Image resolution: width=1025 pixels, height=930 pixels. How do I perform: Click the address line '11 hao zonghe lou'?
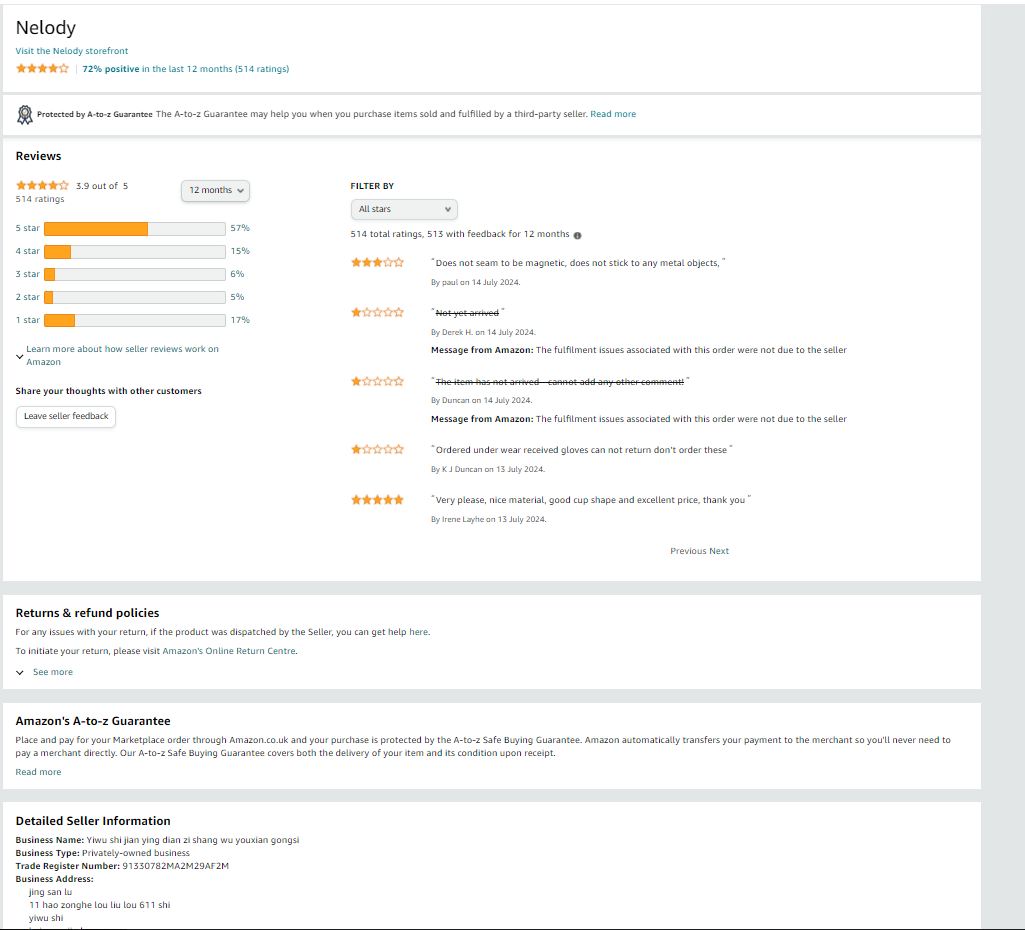[99, 905]
